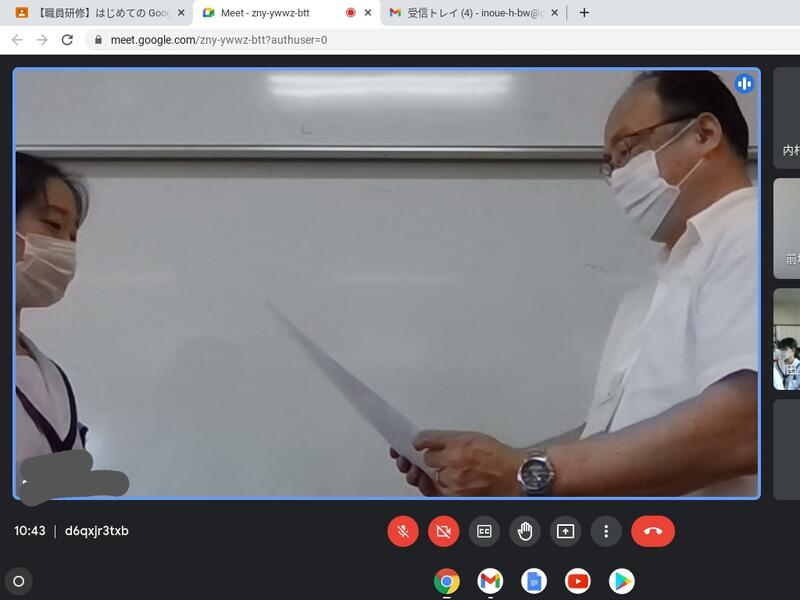Launch Gmail from the shelf
Viewport: 800px width, 600px height.
tap(490, 581)
